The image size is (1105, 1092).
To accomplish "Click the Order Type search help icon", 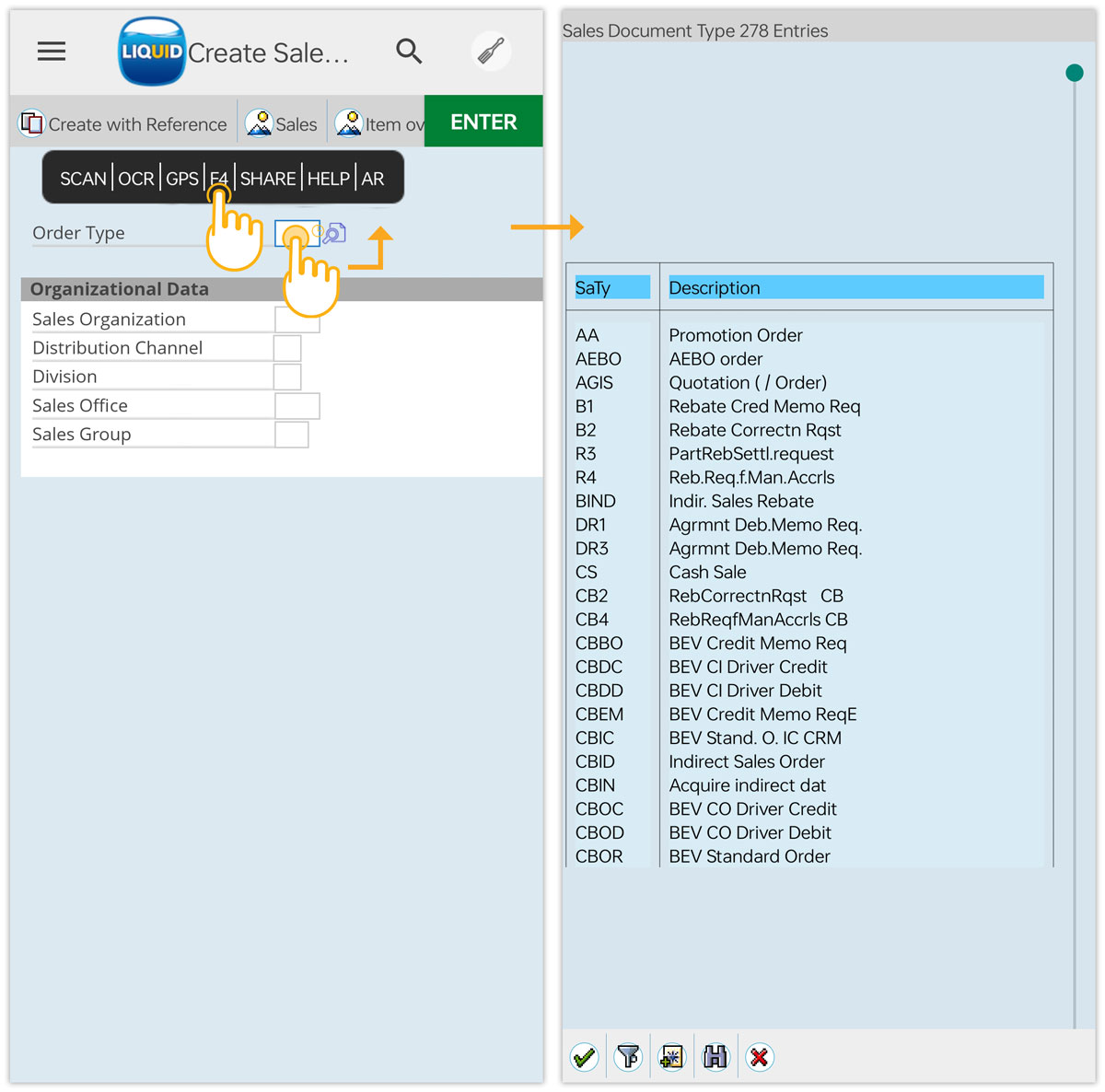I will click(333, 233).
